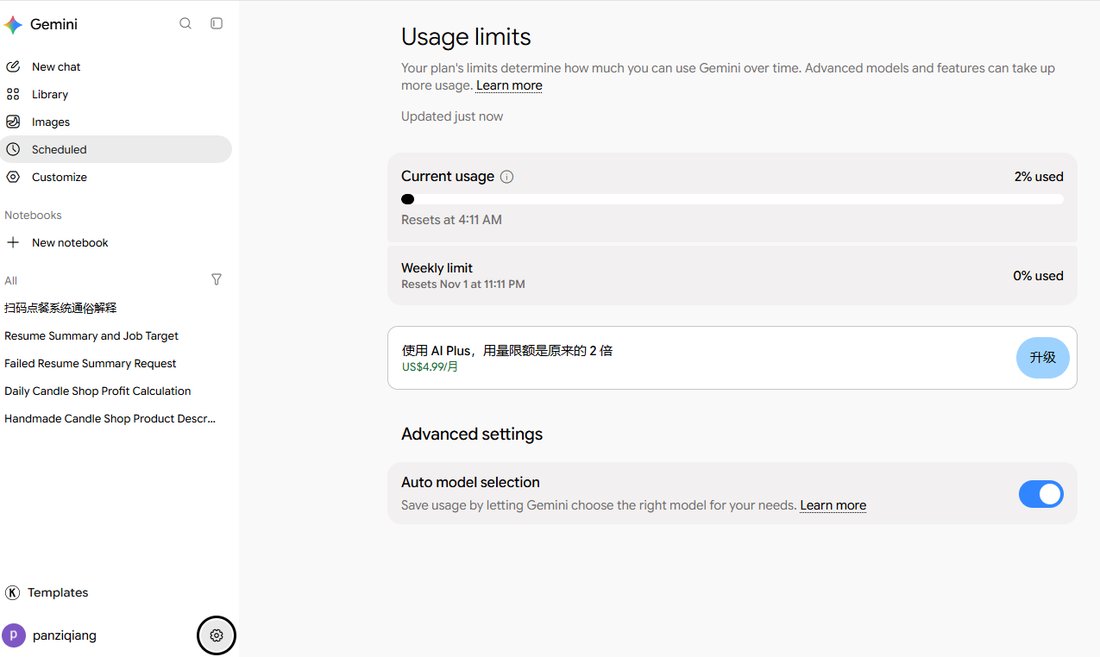Click the Current usage info icon
Screen dimensions: 1100x657
(x=507, y=177)
